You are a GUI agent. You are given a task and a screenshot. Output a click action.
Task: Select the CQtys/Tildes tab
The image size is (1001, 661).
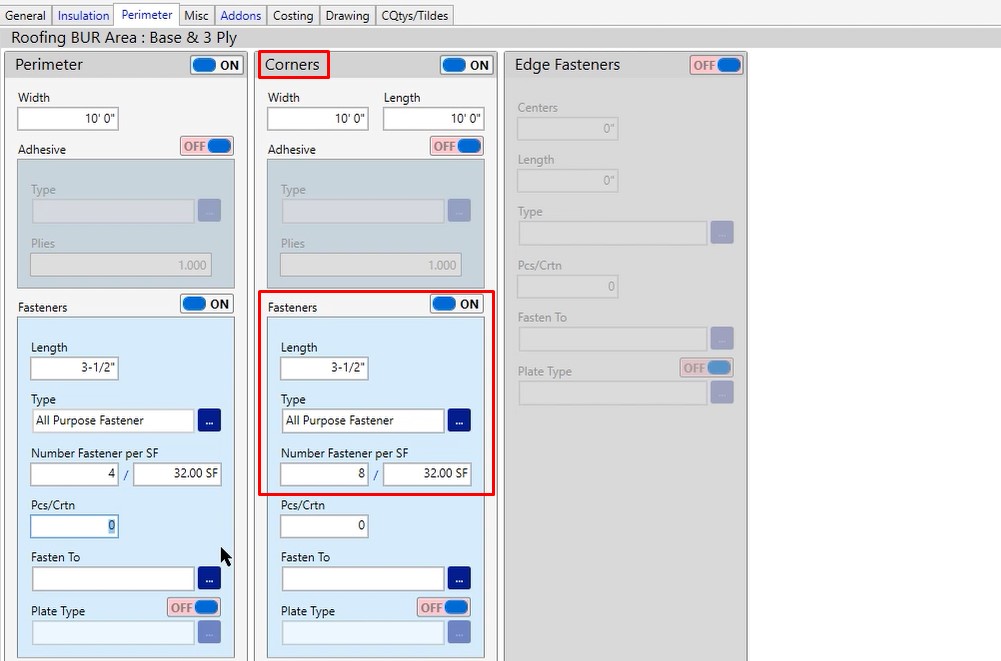coord(415,15)
